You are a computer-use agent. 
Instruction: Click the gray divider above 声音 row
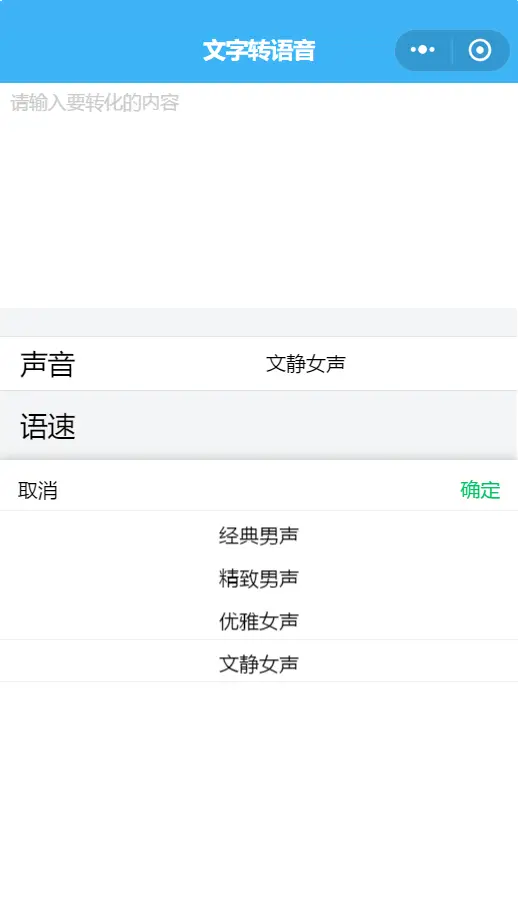[259, 322]
